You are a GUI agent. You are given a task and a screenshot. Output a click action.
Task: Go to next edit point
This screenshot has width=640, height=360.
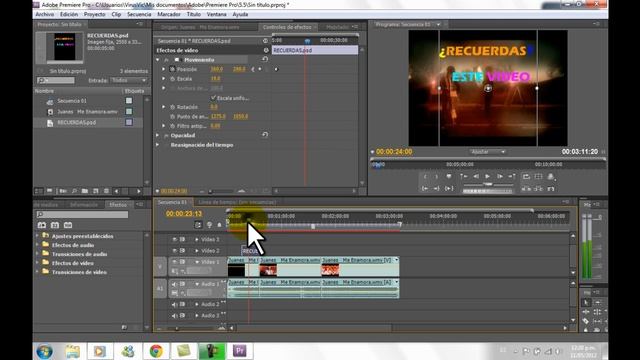(512, 176)
